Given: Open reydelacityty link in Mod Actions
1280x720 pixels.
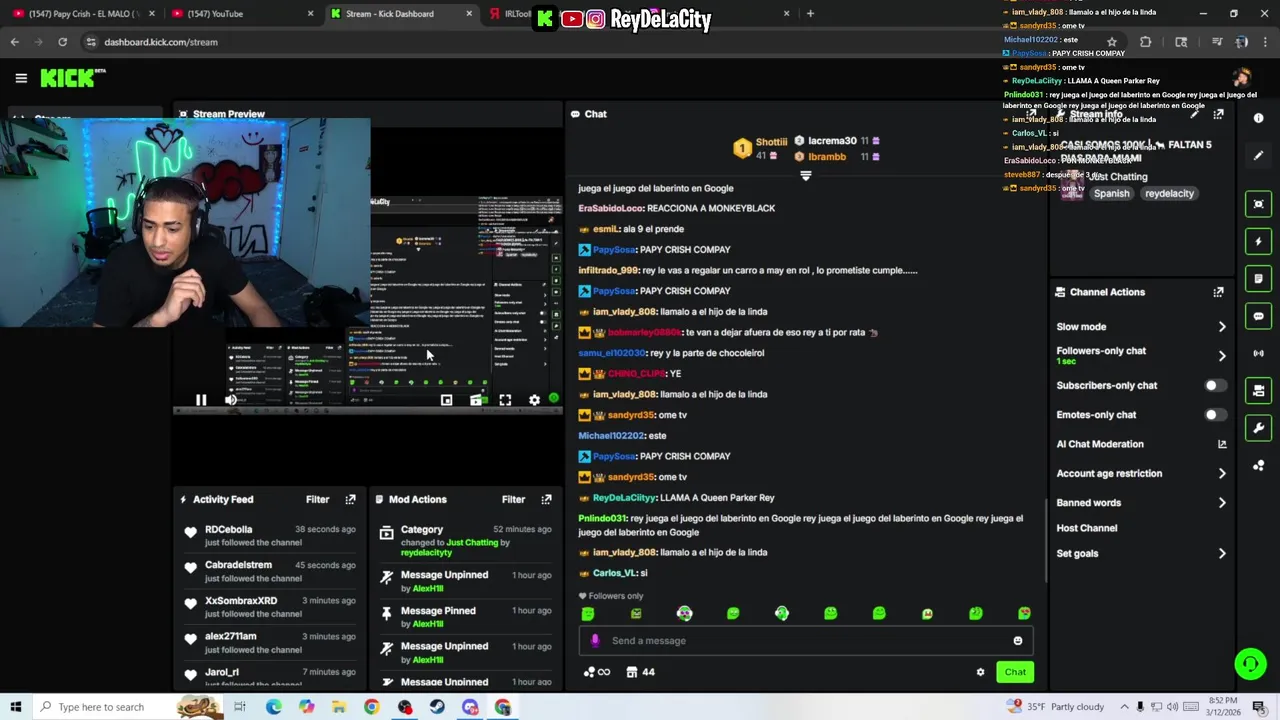Looking at the screenshot, I should [x=426, y=552].
